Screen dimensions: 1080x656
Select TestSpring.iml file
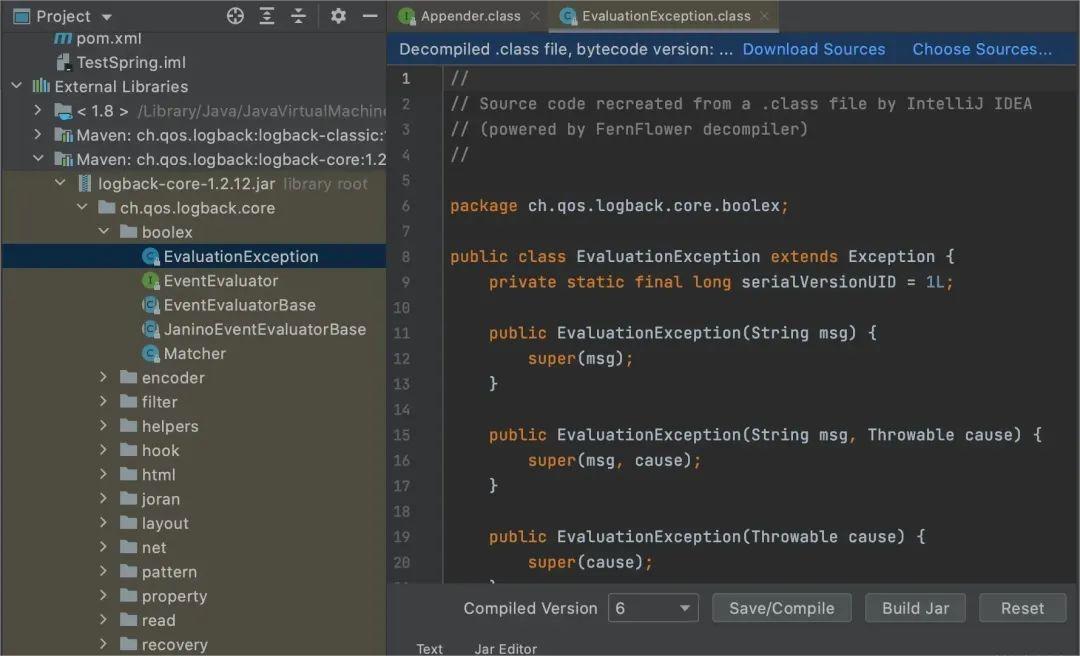tap(131, 63)
